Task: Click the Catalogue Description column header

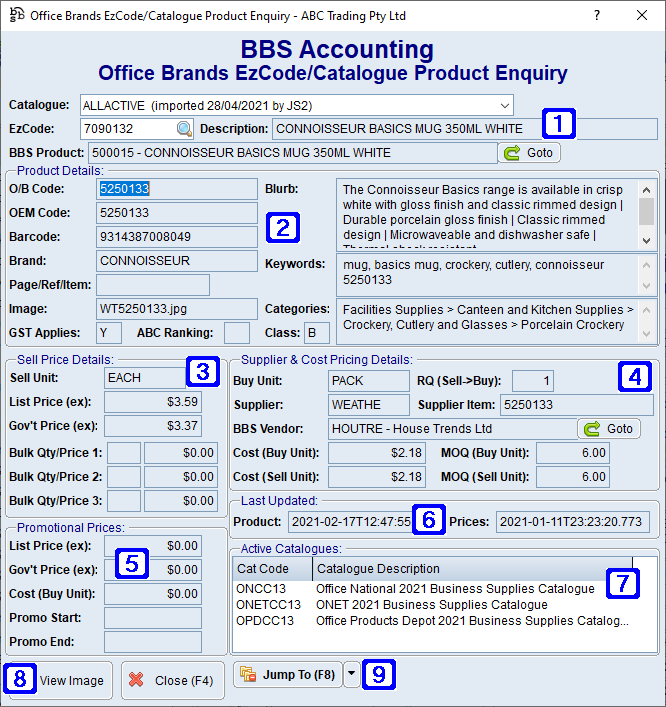Action: [x=472, y=569]
